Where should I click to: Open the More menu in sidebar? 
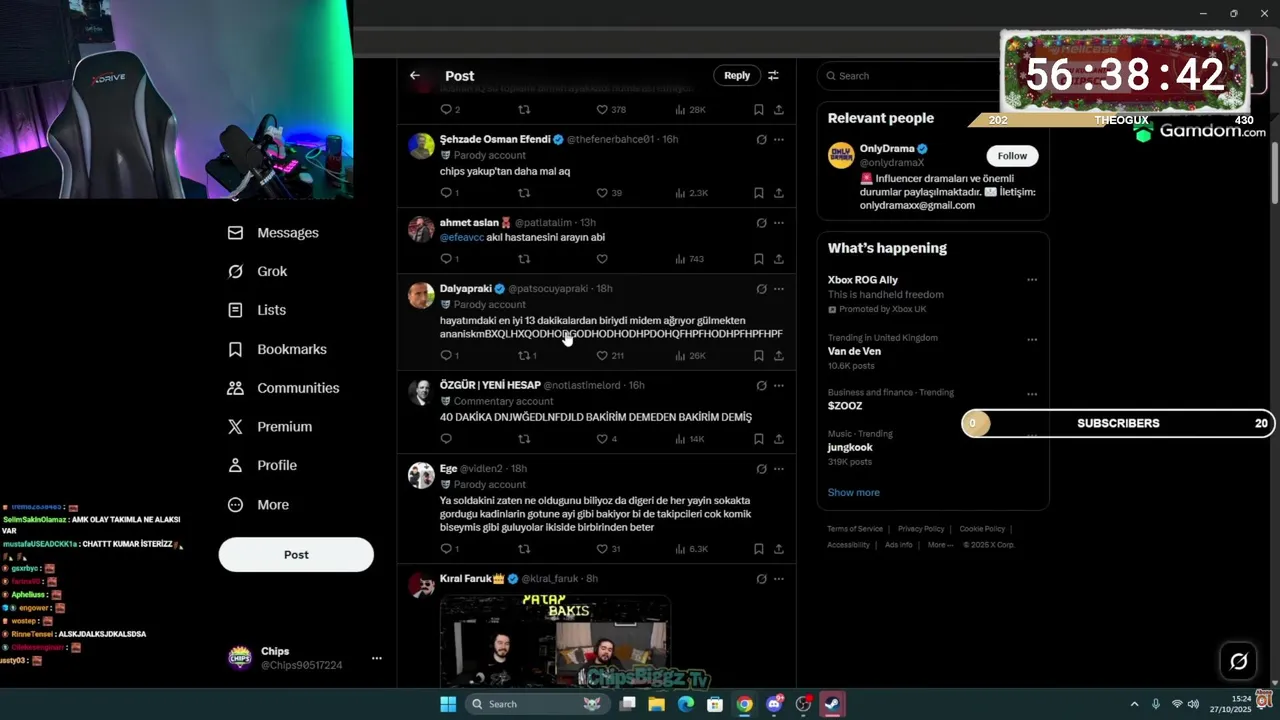tap(258, 505)
